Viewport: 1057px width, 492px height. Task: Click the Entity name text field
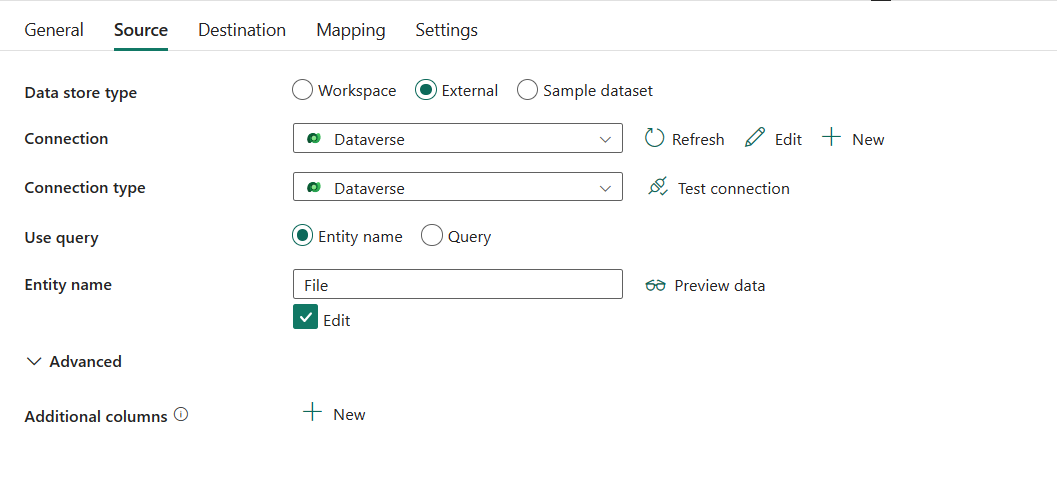click(x=458, y=285)
